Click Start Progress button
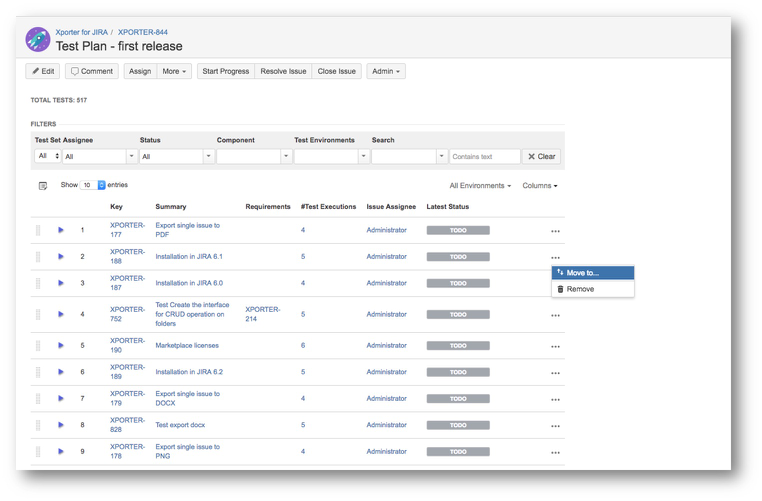This screenshot has height=501, width=762. [x=225, y=71]
